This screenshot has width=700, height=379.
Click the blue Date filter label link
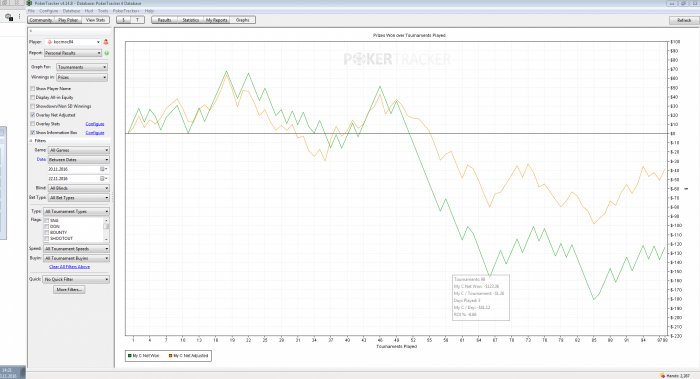(x=41, y=159)
